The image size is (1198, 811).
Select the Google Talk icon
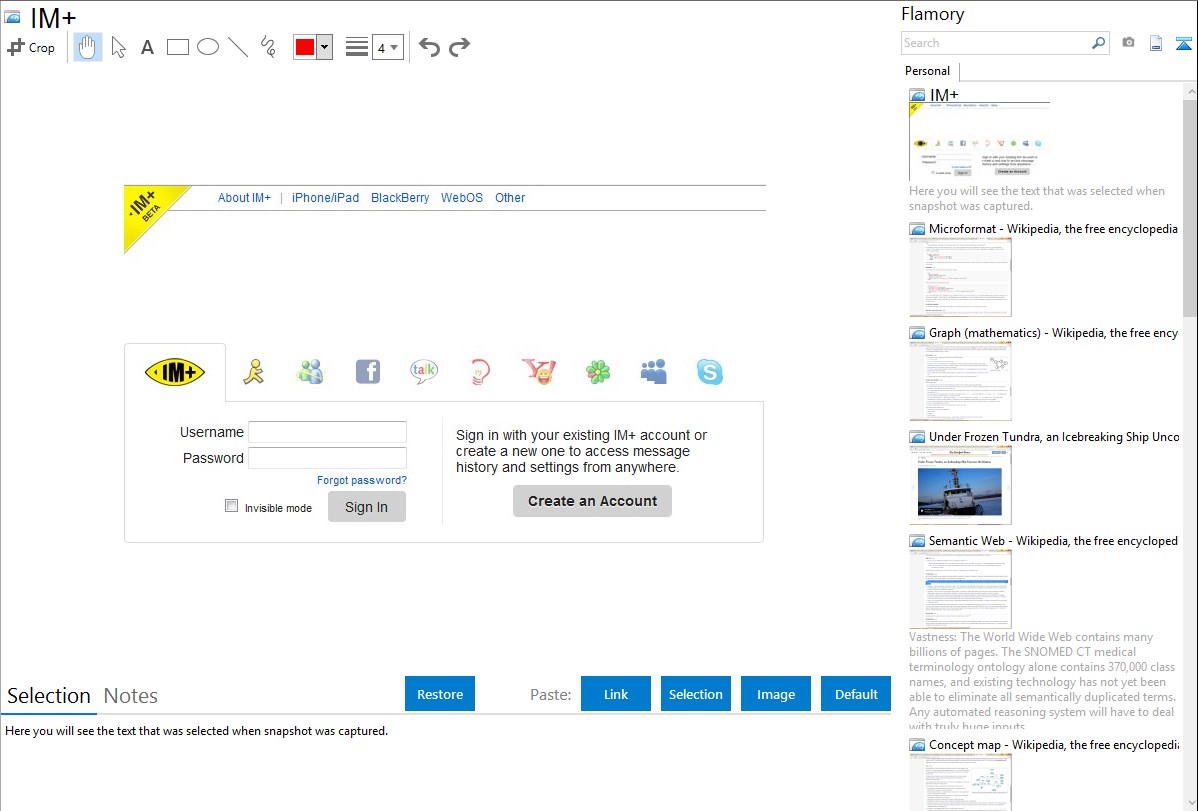424,372
